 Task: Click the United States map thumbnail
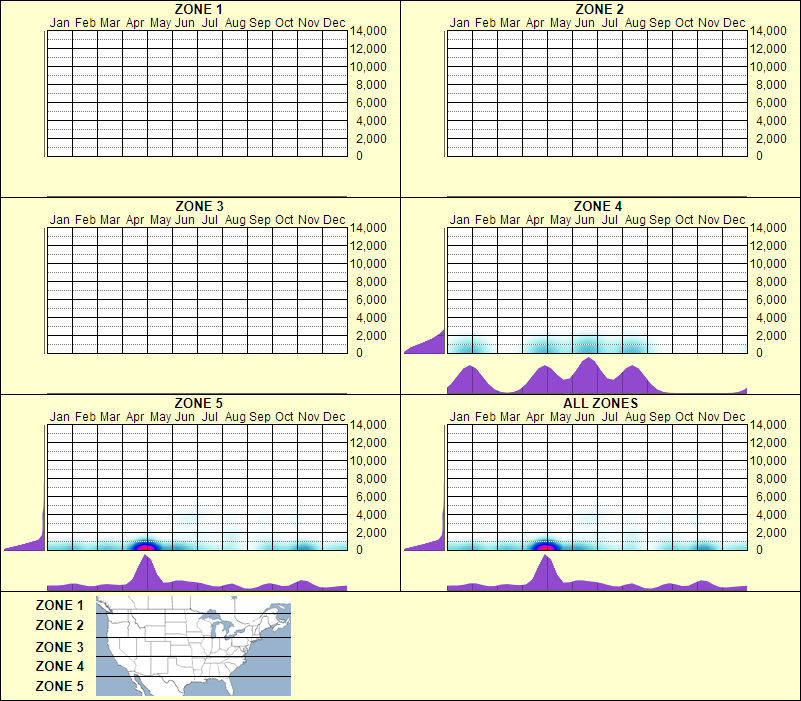(x=192, y=647)
